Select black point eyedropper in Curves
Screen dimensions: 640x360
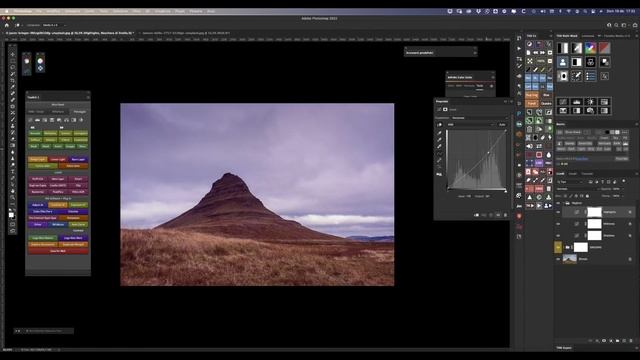click(x=440, y=133)
